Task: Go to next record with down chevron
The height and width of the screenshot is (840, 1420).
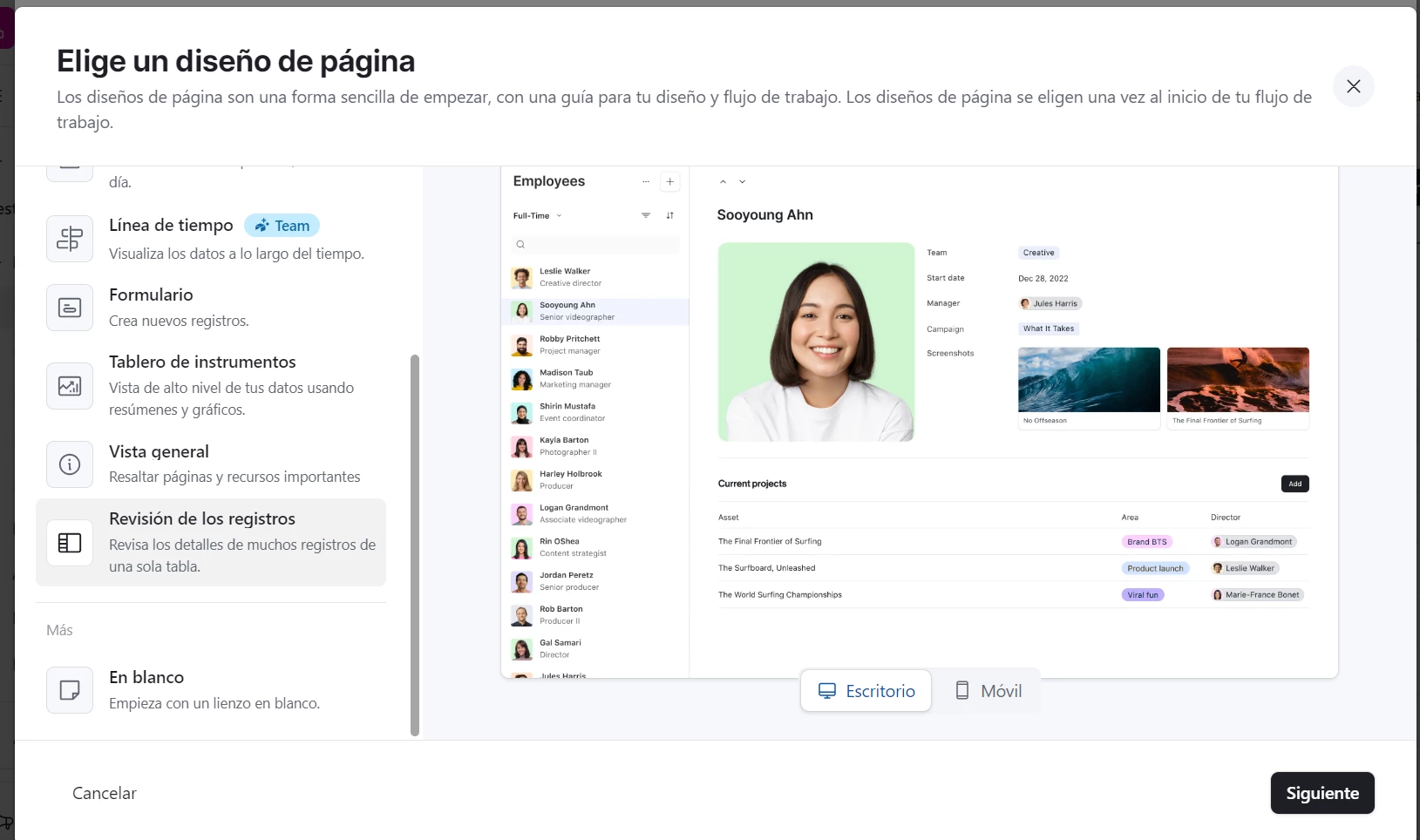Action: [743, 182]
